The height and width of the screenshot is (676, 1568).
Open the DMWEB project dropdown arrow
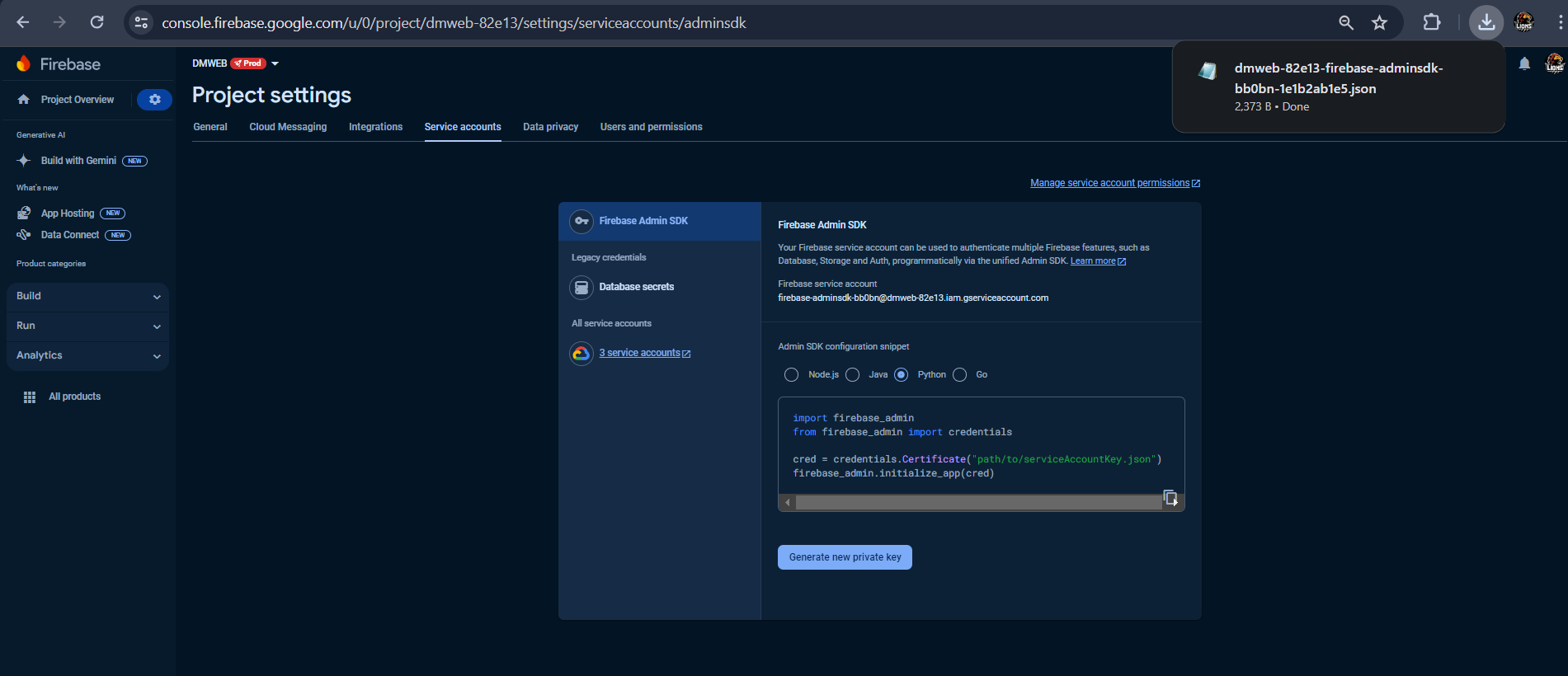275,63
